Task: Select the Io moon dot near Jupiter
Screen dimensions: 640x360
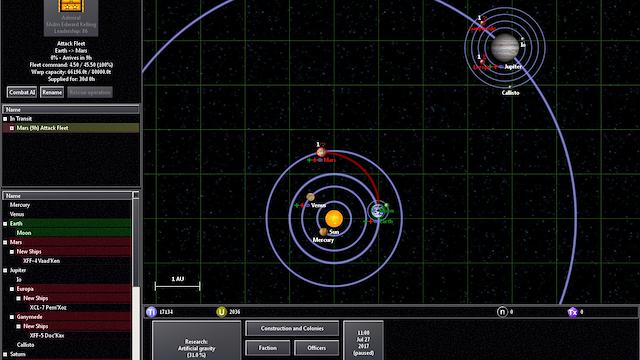Action: coord(522,39)
